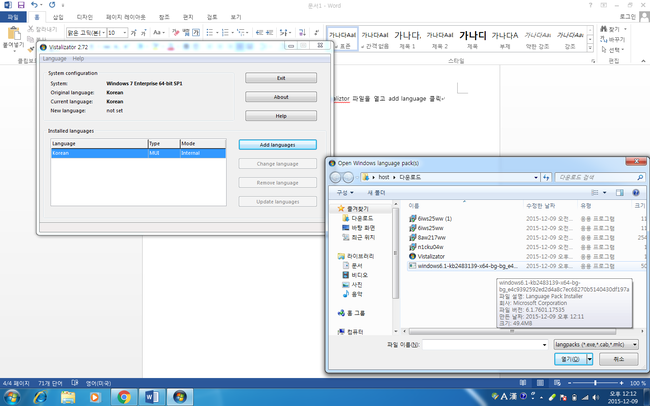Click the Undo arrow in Word's quick access toolbar
Viewport: 650px width, 406px height.
click(34, 5)
